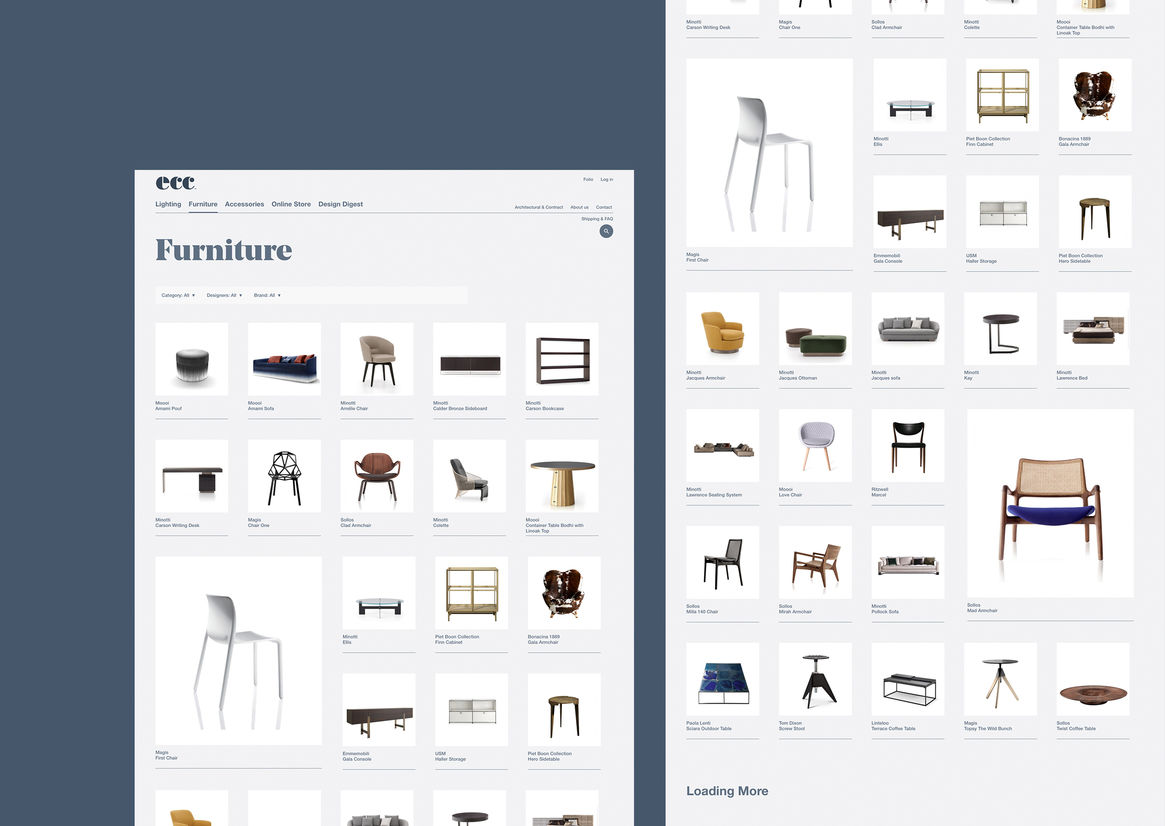Screen dimensions: 1165x826
Task: Open the Design Digest nav item
Action: click(x=340, y=204)
